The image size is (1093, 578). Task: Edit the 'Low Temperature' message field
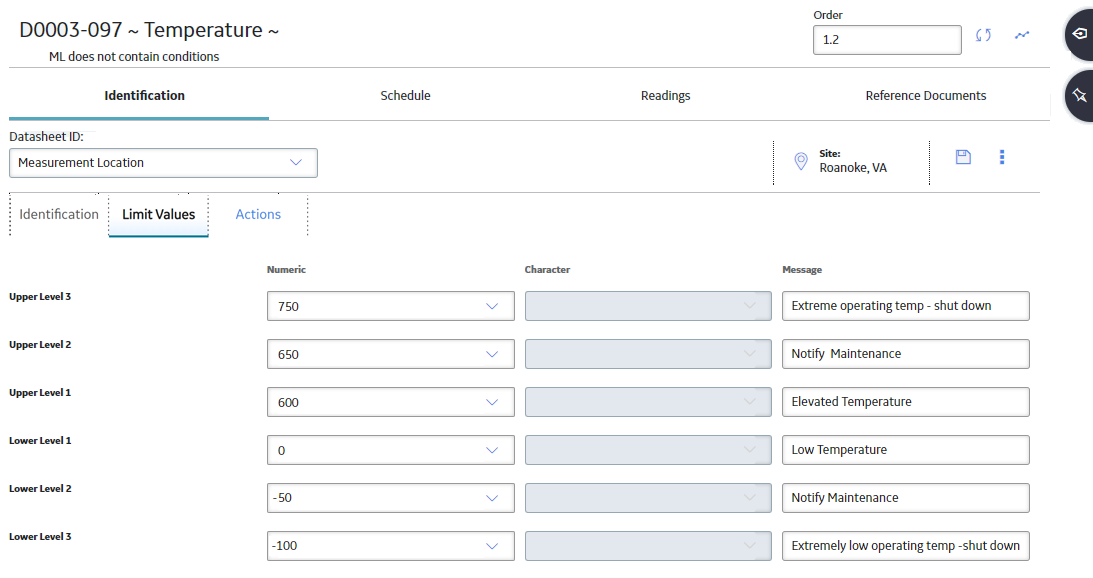(x=905, y=450)
